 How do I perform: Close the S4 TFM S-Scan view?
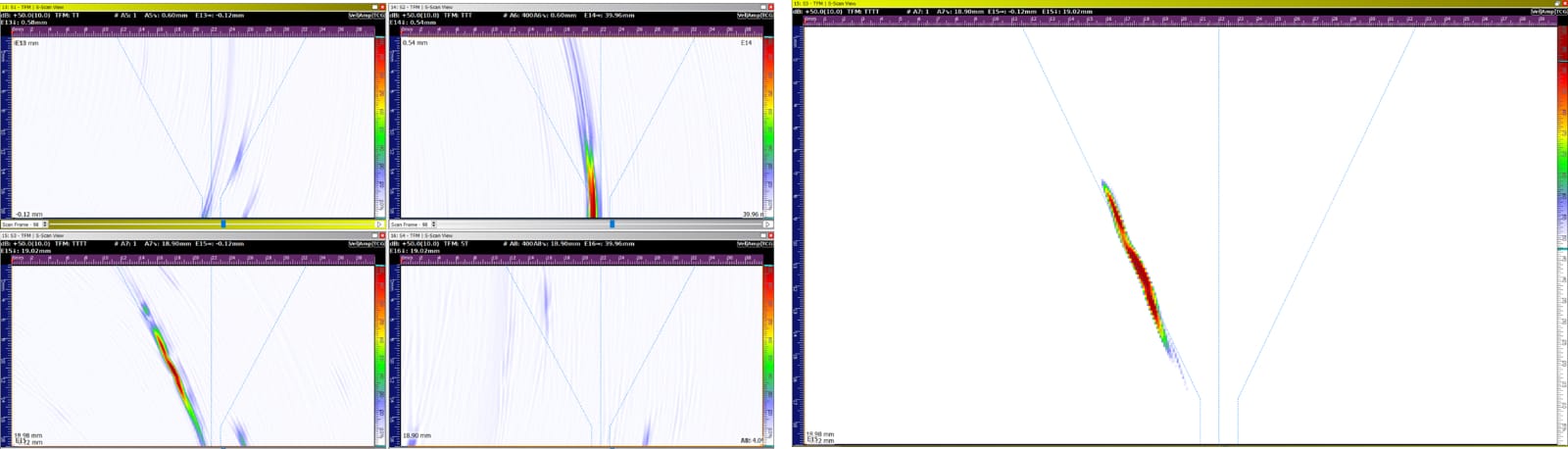pos(771,235)
